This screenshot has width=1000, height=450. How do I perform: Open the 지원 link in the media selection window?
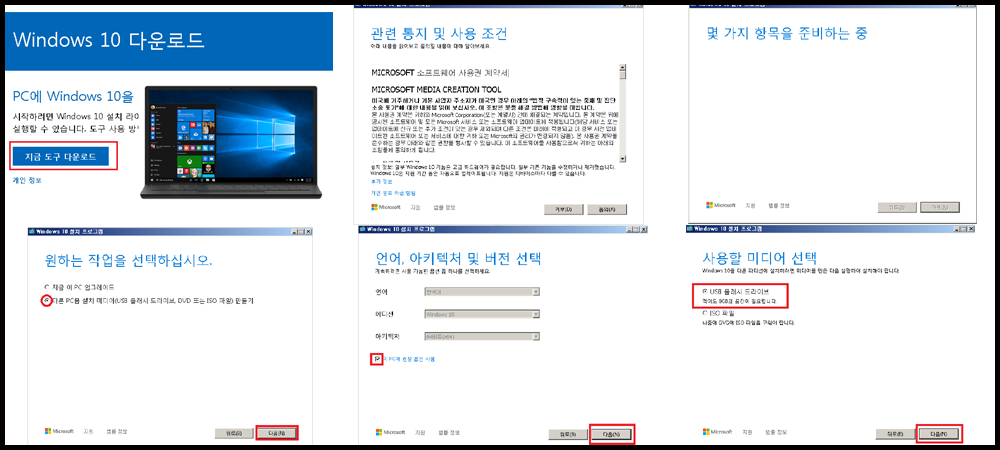[748, 433]
